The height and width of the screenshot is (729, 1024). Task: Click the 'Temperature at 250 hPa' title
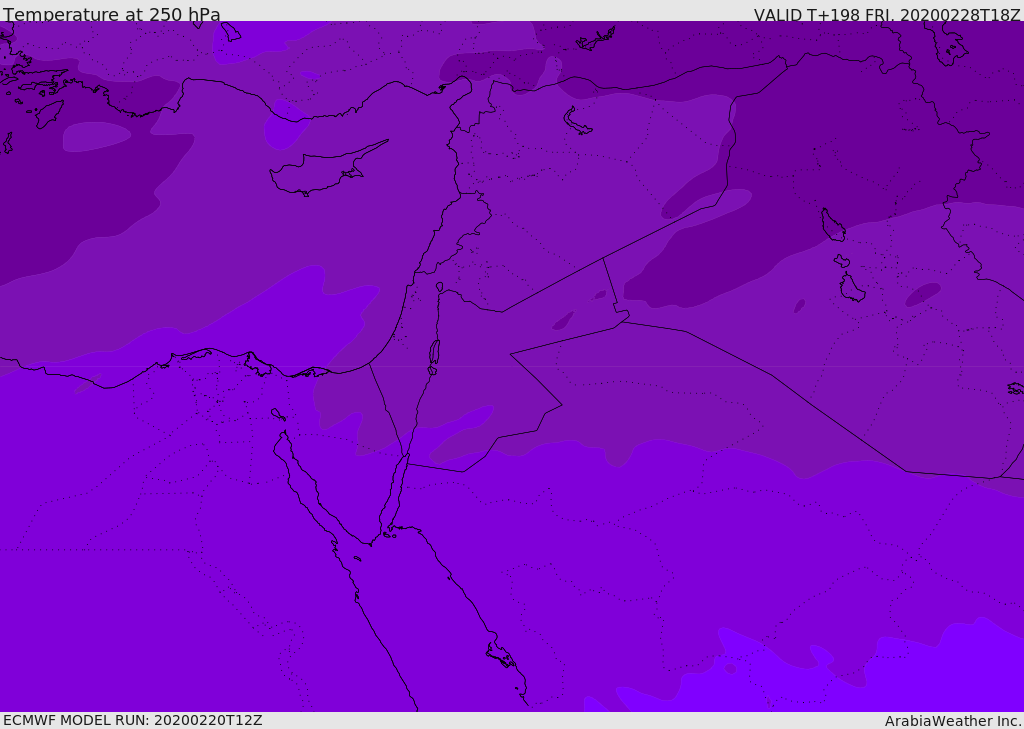(x=112, y=14)
